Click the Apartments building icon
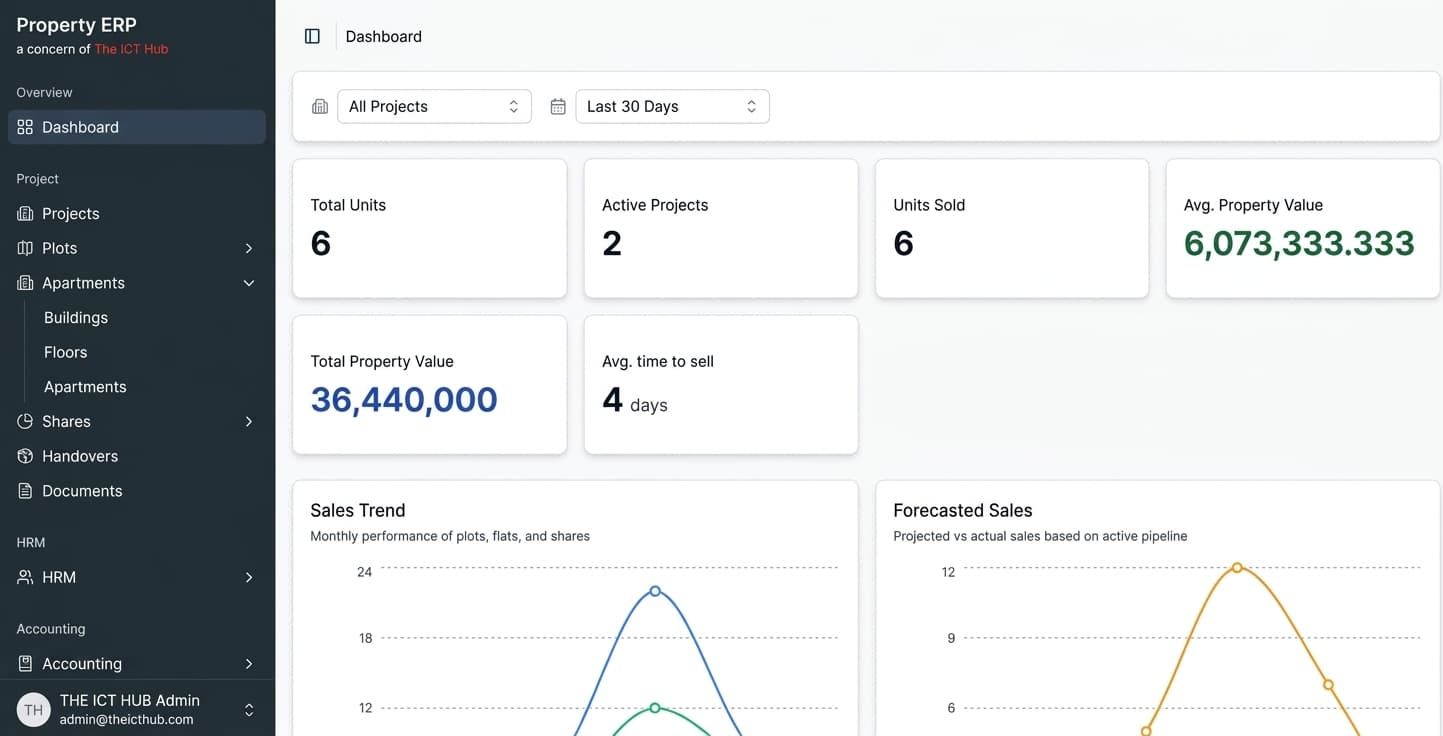The width and height of the screenshot is (1443, 736). pos(25,283)
